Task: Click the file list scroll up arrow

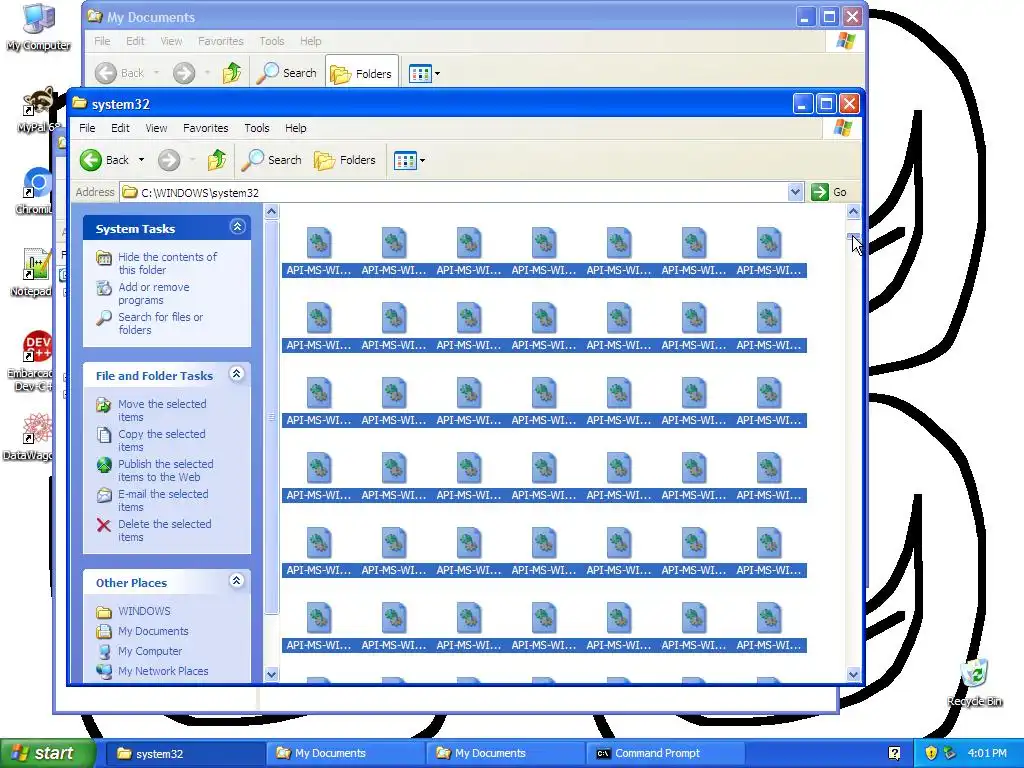Action: point(853,212)
